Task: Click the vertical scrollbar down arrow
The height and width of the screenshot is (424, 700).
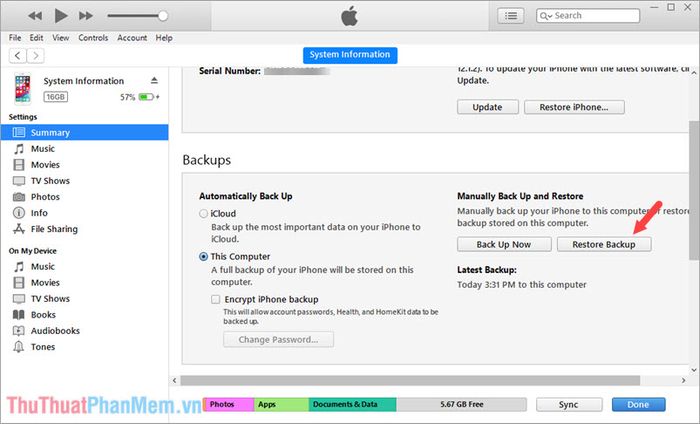Action: pyautogui.click(x=694, y=370)
